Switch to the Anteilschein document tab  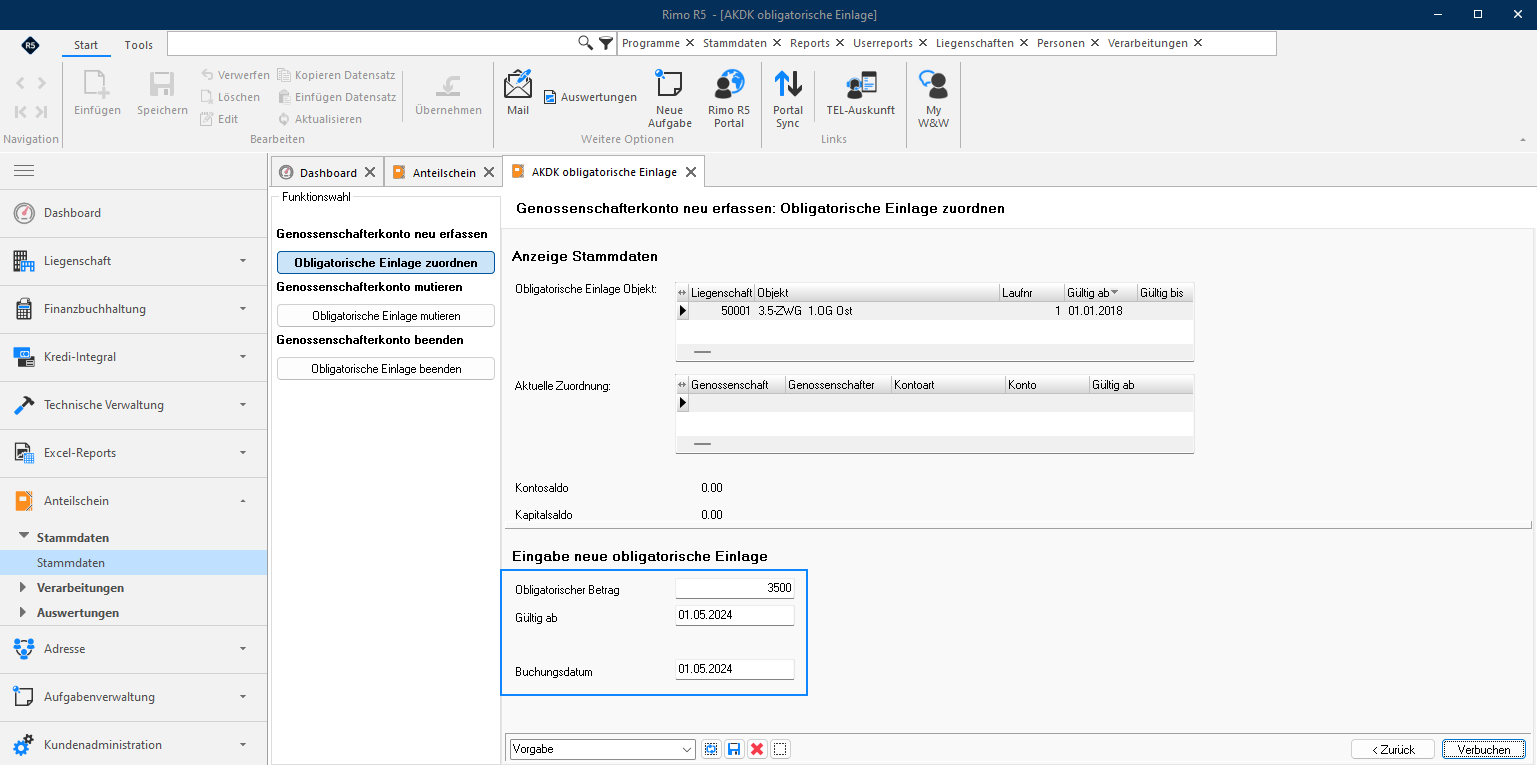click(x=444, y=173)
